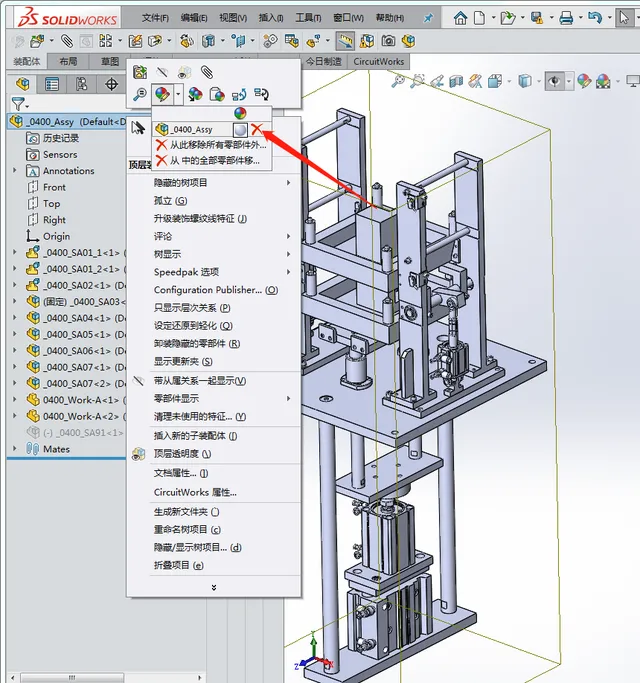Click the Copy Appearance icon in the context toolbar
The width and height of the screenshot is (640, 683).
[x=195, y=94]
